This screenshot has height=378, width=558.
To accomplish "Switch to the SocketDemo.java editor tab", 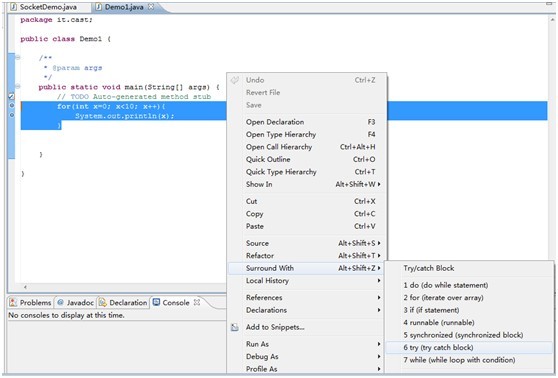I will pos(43,7).
